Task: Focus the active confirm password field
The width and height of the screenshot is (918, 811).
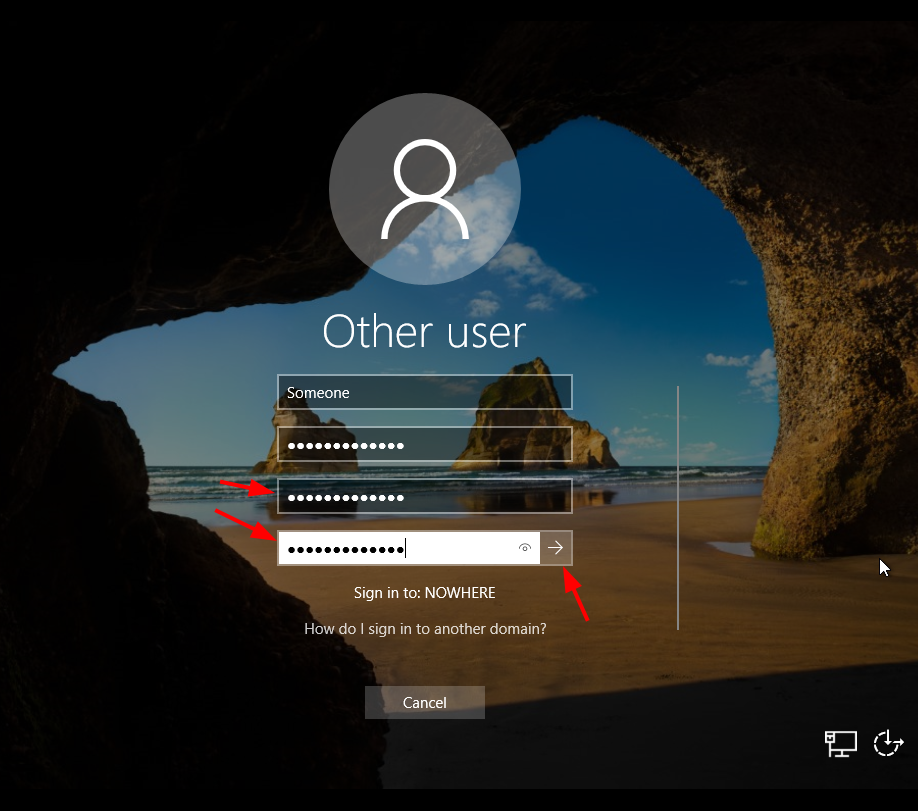Action: [x=409, y=547]
